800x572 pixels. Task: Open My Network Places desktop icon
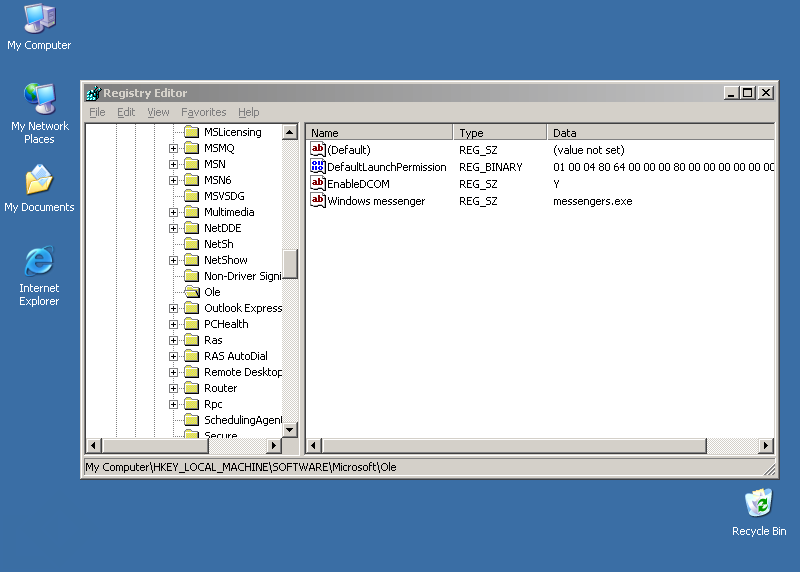(x=39, y=113)
